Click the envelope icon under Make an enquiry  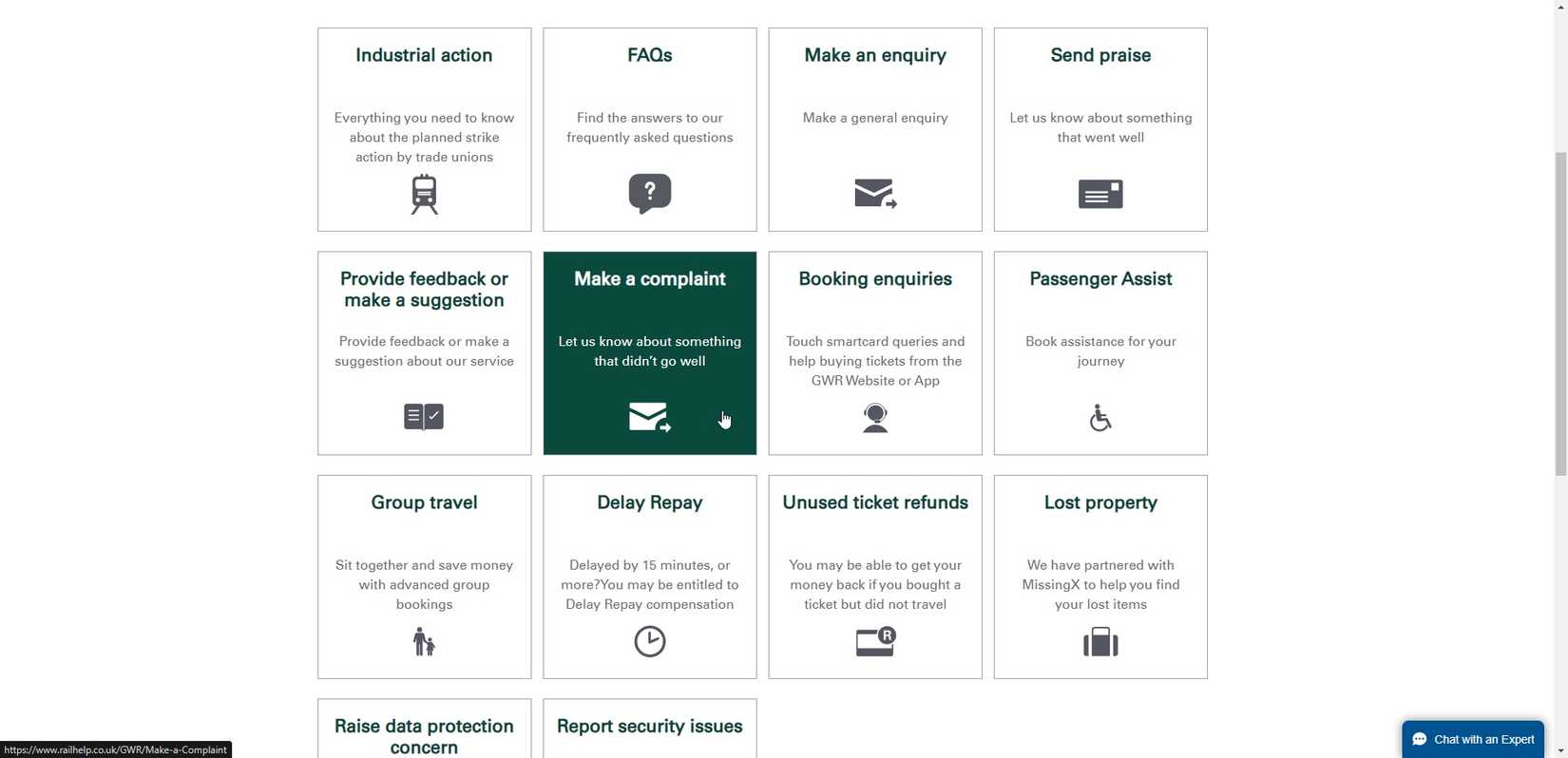point(875,194)
